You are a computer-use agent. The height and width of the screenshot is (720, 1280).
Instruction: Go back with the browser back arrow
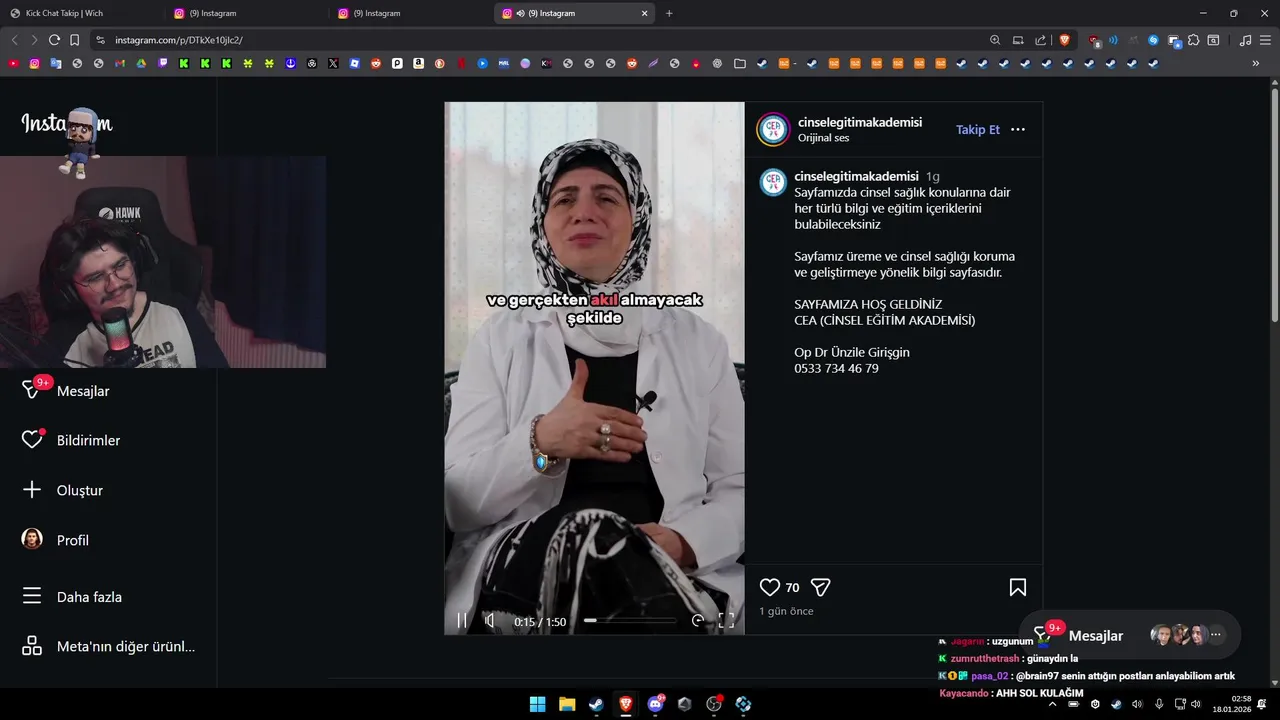(x=14, y=40)
